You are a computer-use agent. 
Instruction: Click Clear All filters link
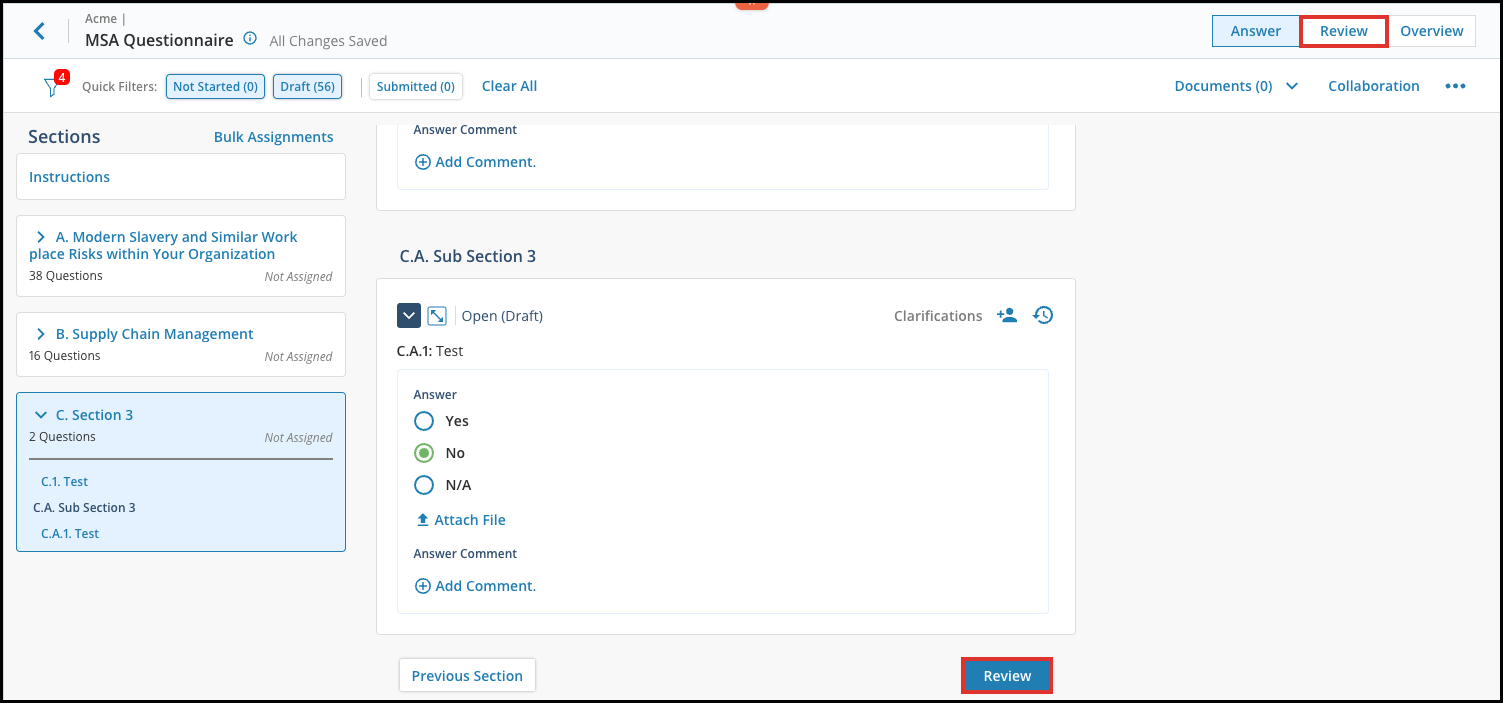point(509,86)
